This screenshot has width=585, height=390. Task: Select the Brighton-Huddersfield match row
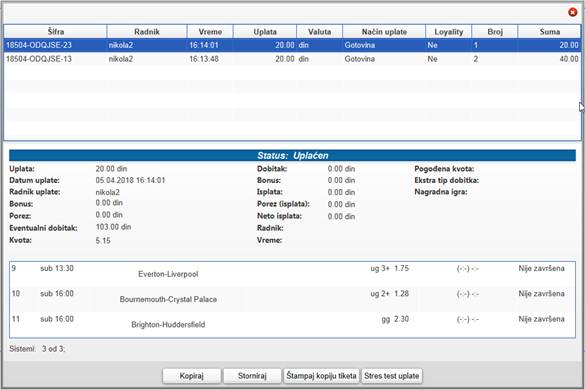292,324
